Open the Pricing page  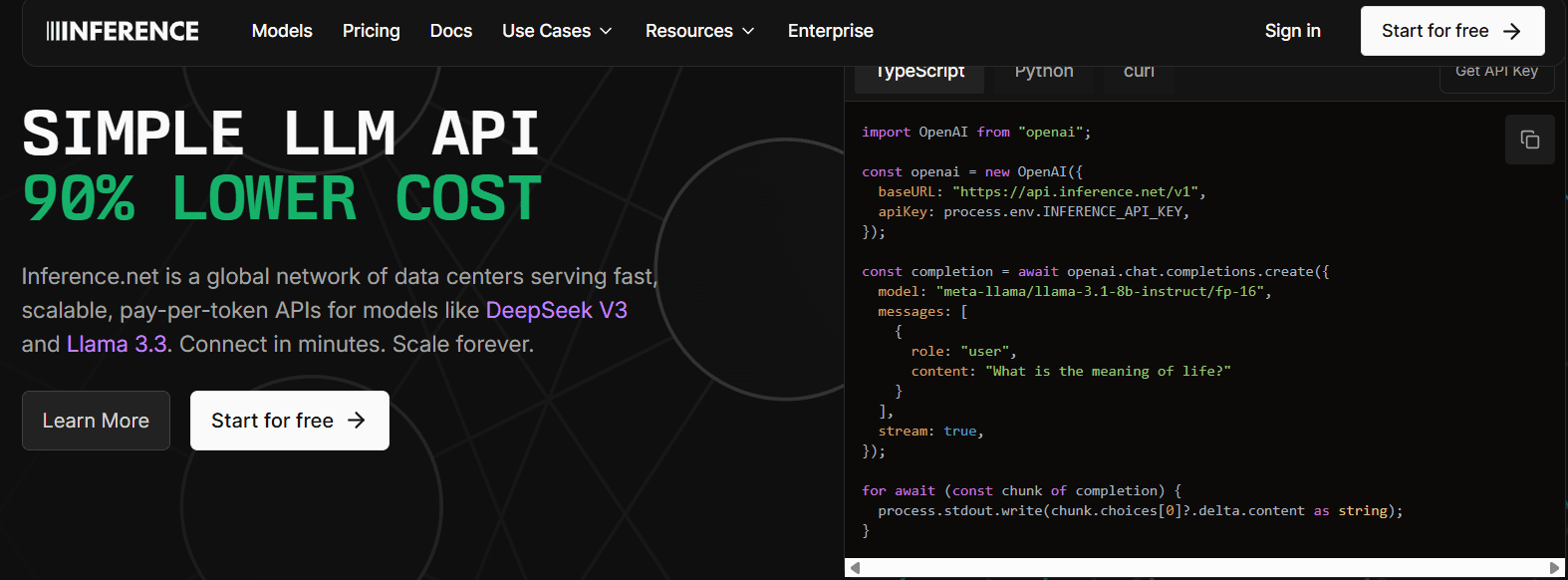pos(372,31)
